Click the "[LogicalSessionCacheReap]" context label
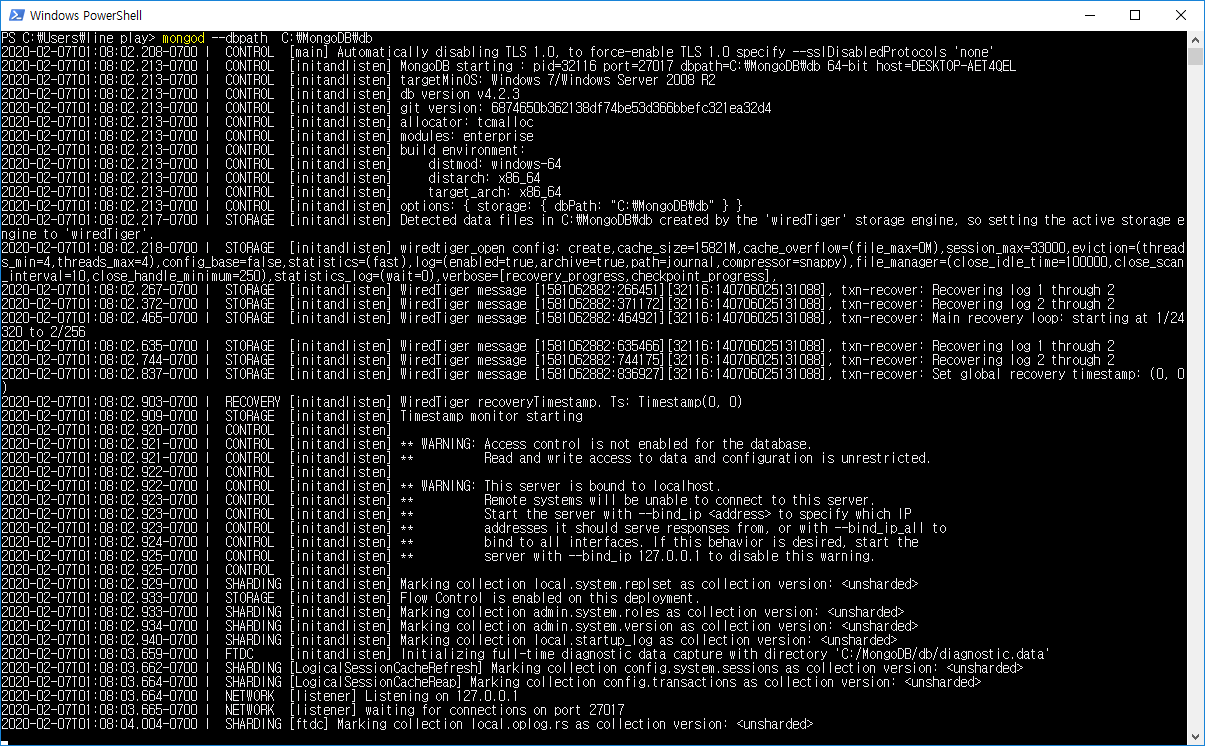Viewport: 1205px width, 746px height. tap(375, 682)
